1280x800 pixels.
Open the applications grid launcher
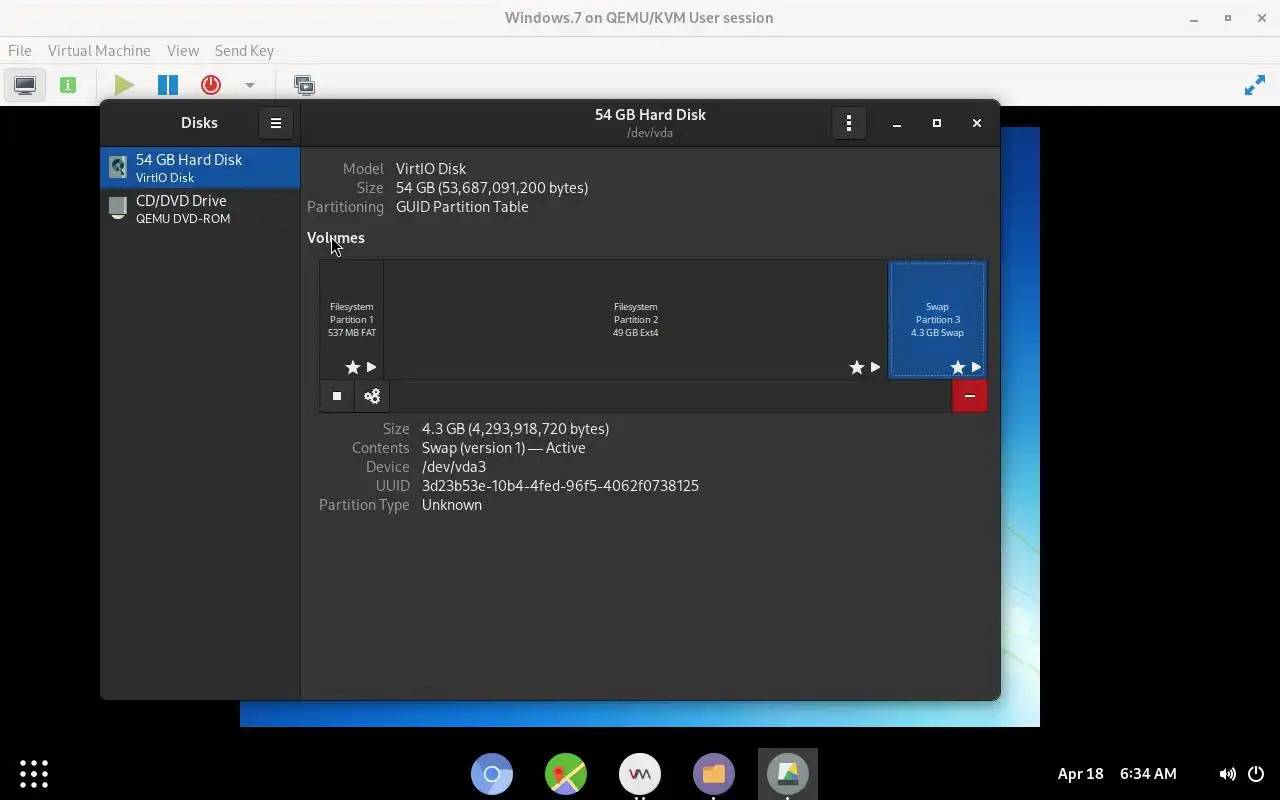[34, 773]
